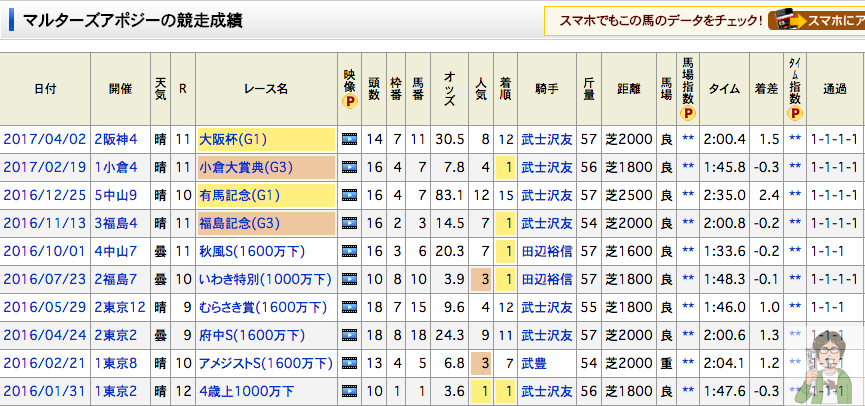Open the video icon in the 秋風S row

point(350,251)
